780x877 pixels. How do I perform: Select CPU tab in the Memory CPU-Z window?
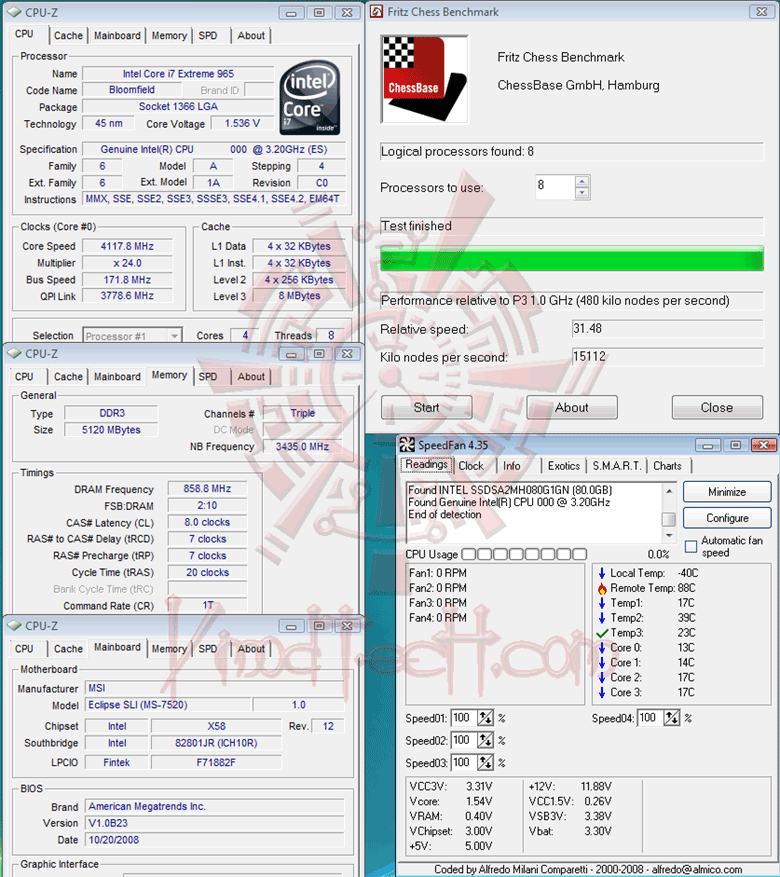(24, 377)
